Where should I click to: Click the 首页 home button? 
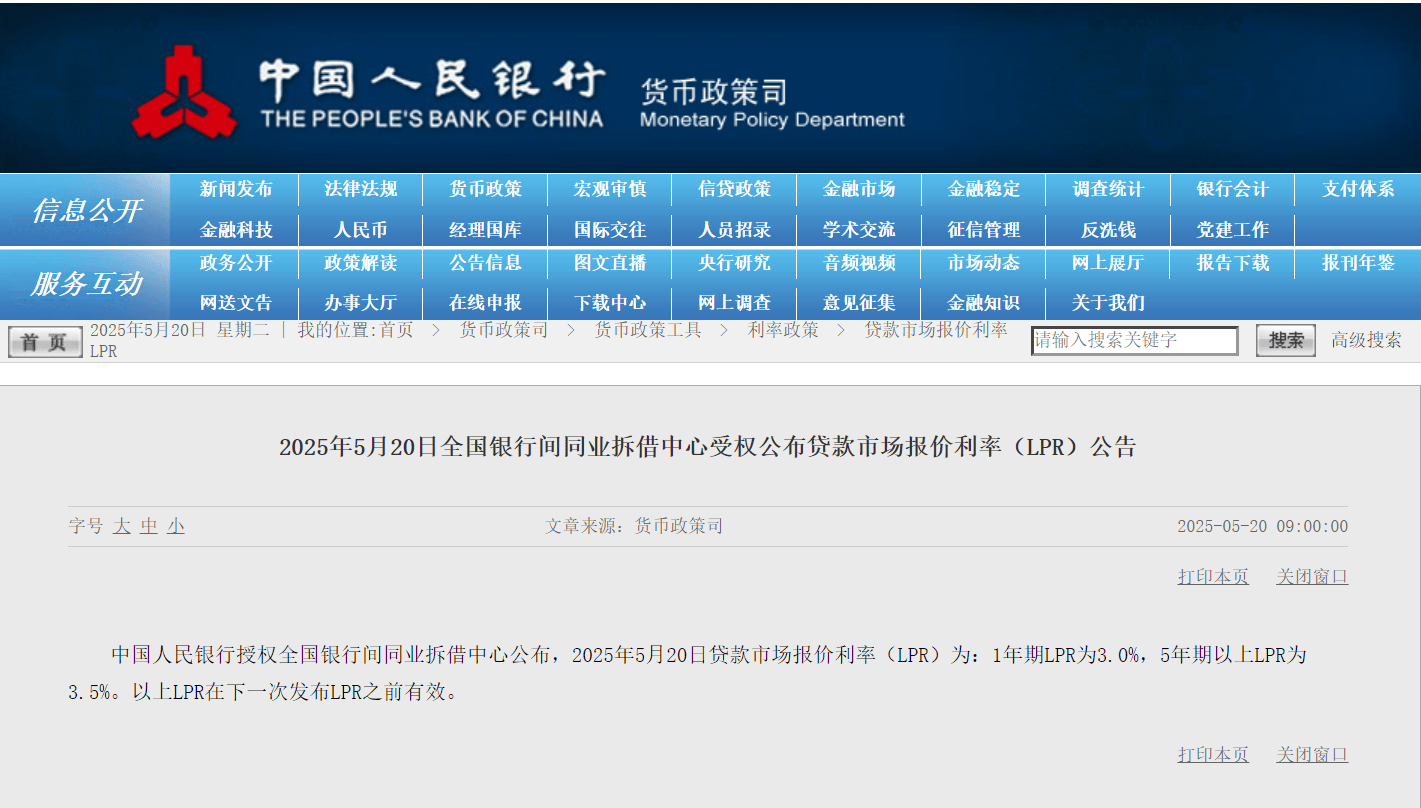(x=44, y=340)
